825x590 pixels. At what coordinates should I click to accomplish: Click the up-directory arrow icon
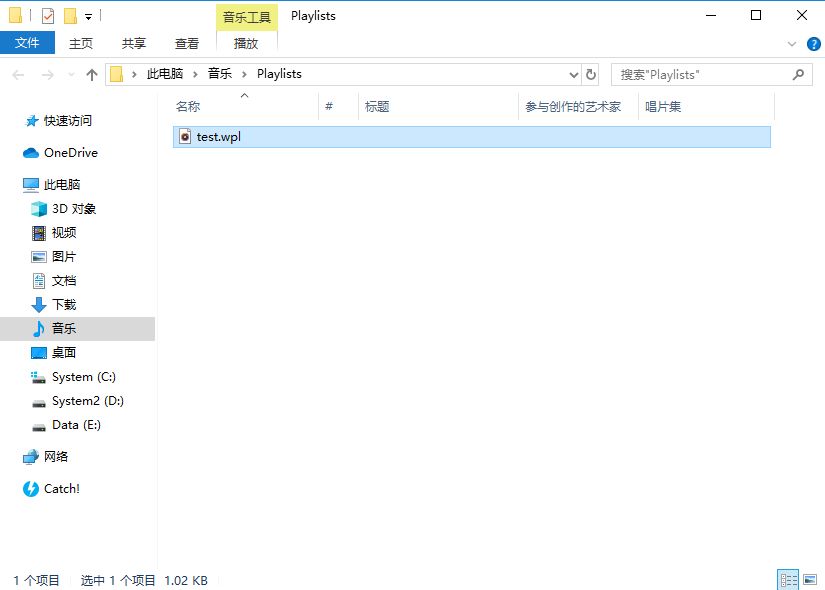[x=92, y=74]
